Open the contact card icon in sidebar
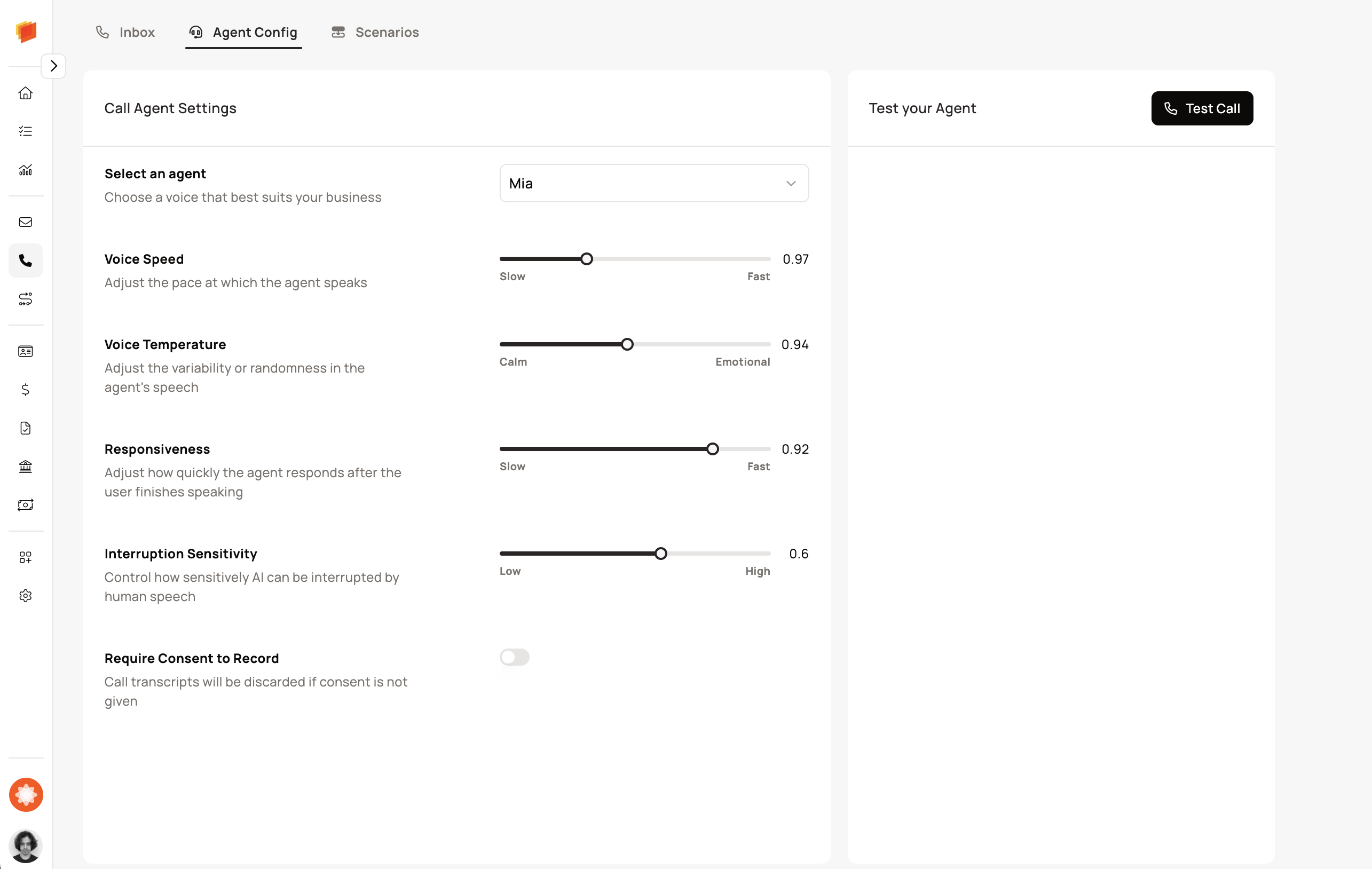 pyautogui.click(x=26, y=352)
